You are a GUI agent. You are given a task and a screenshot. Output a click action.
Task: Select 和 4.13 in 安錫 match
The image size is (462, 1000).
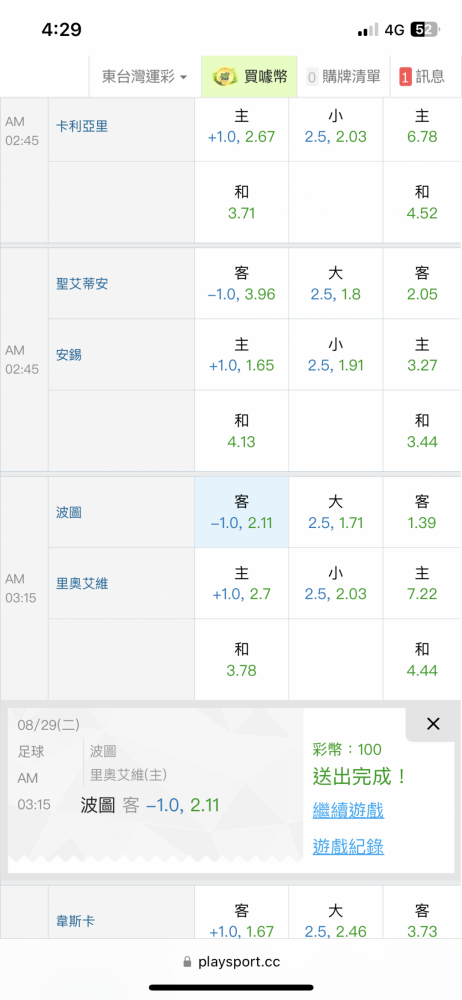(242, 430)
